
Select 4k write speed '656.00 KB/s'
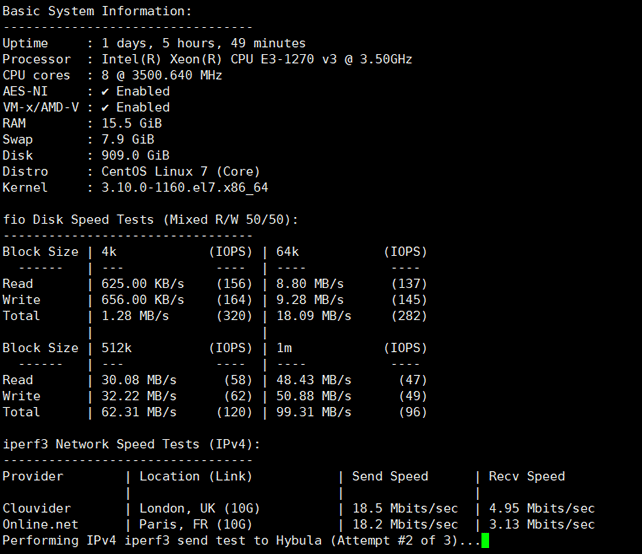pos(143,300)
